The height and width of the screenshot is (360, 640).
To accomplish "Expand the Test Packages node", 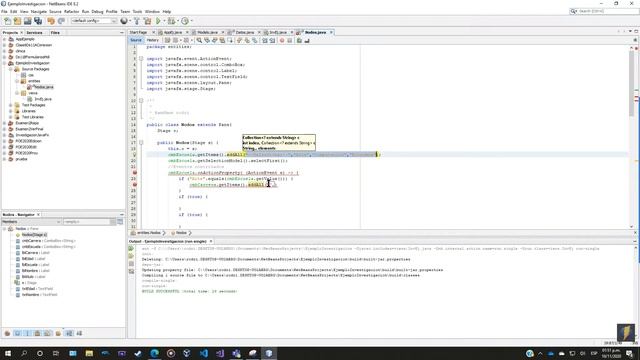I will tap(11, 105).
